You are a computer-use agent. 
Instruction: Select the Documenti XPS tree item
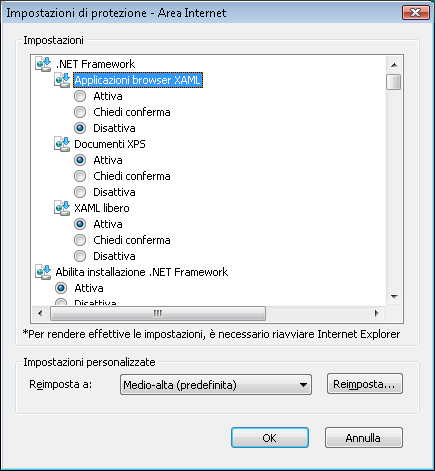pyautogui.click(x=110, y=144)
